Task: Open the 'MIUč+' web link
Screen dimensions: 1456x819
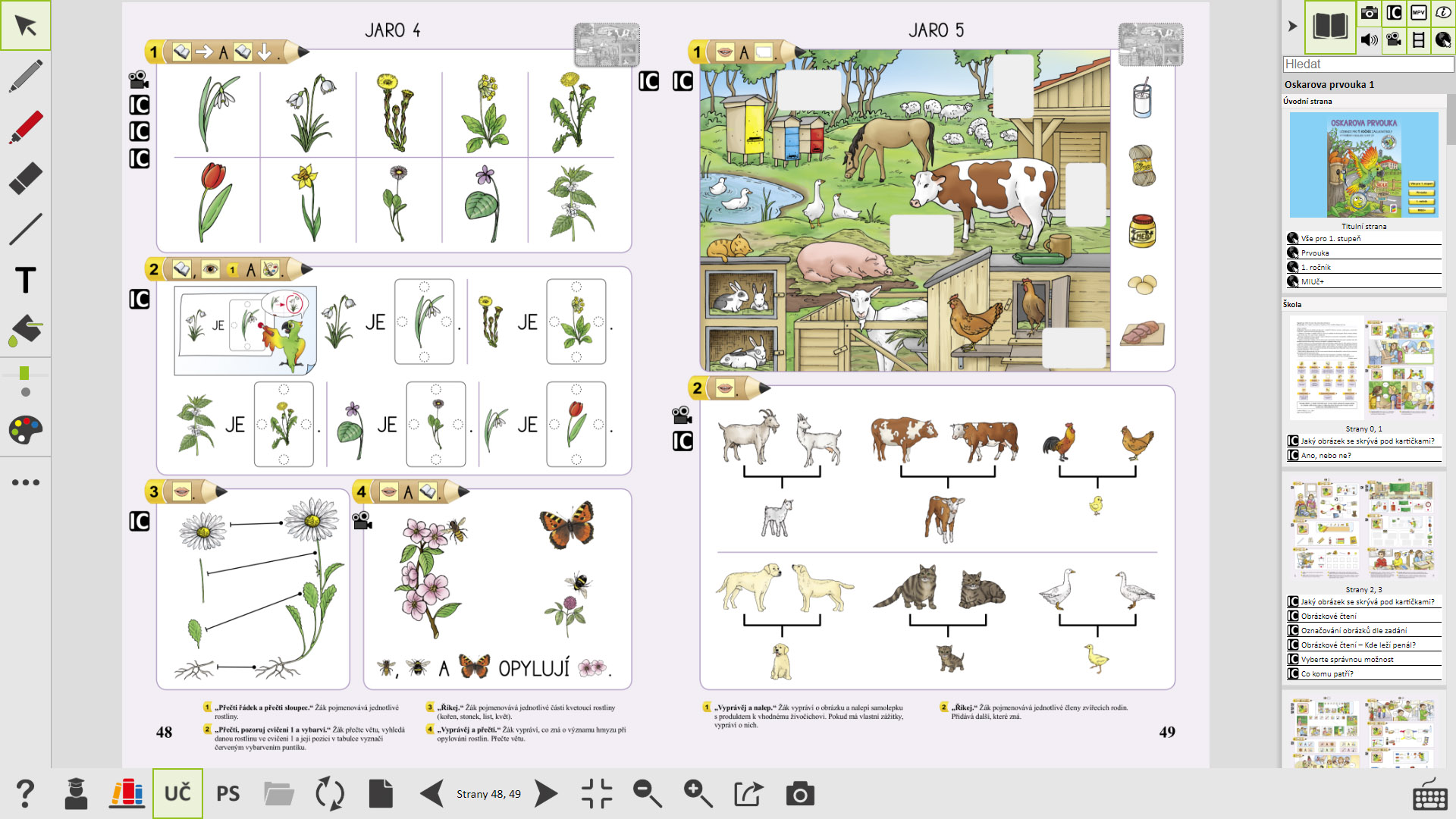Action: point(1363,281)
